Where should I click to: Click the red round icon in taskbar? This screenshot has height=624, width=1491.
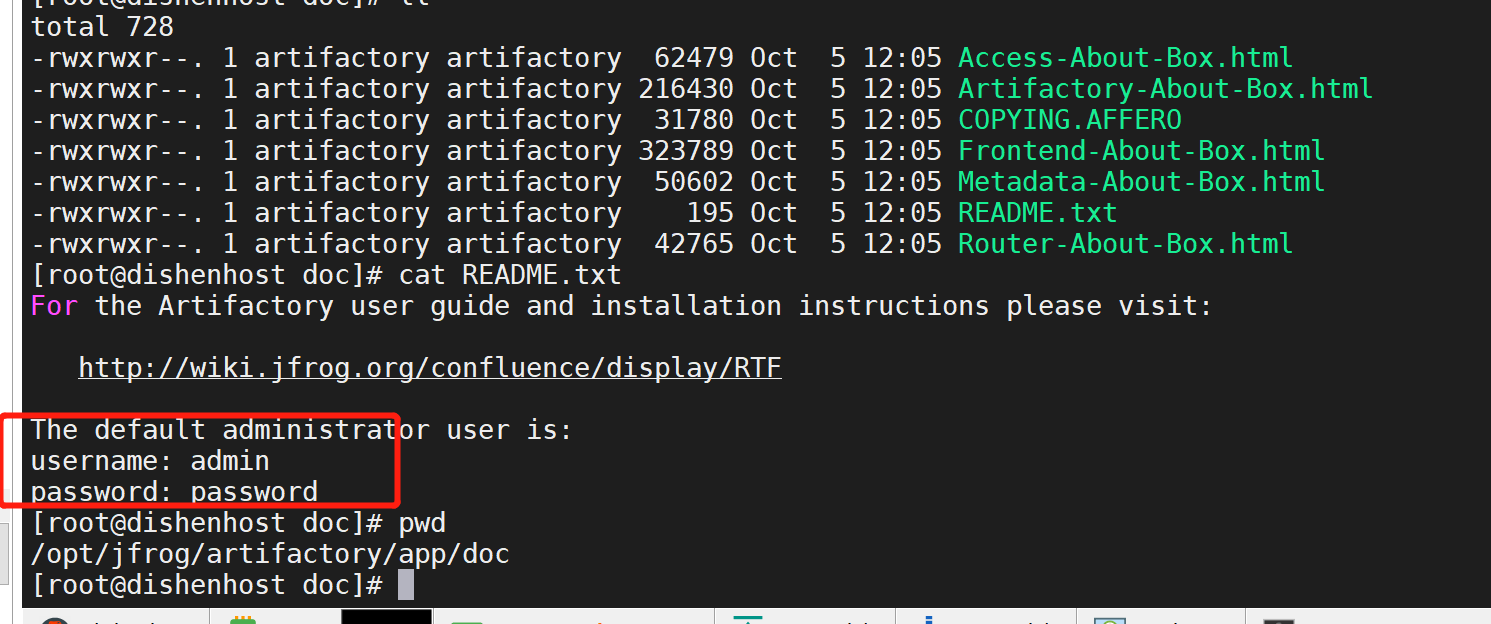click(55, 620)
